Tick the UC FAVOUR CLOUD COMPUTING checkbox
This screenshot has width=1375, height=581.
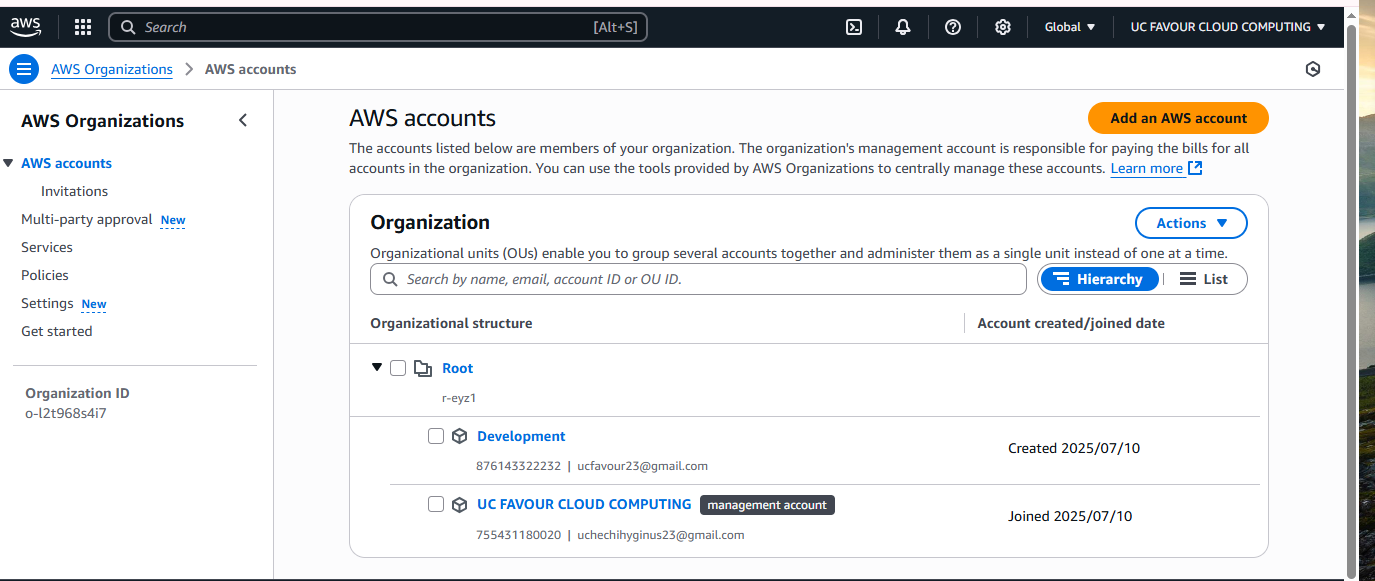tap(436, 504)
